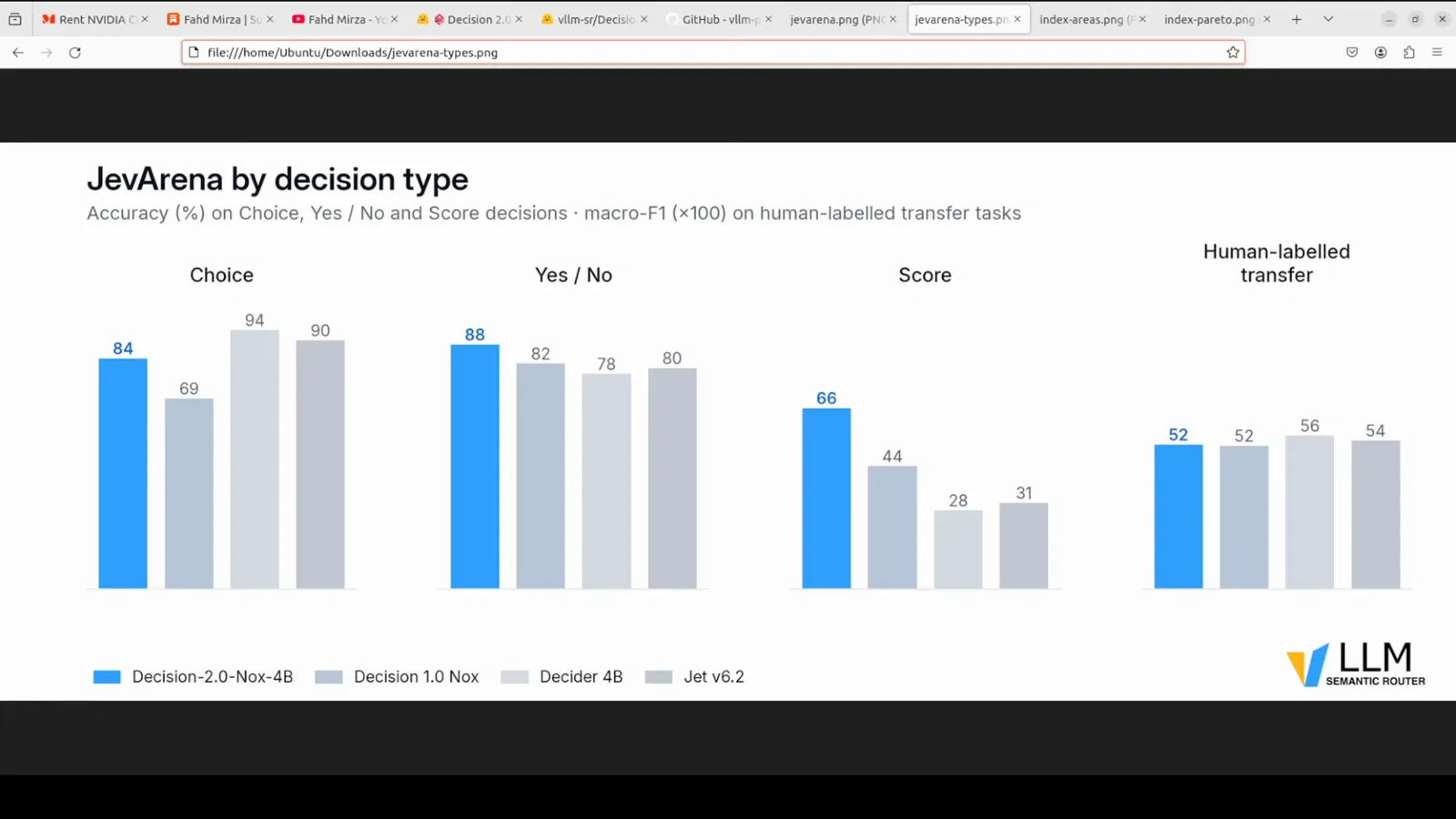Click the Decision 1.0 Nox legend swatch

point(329,677)
